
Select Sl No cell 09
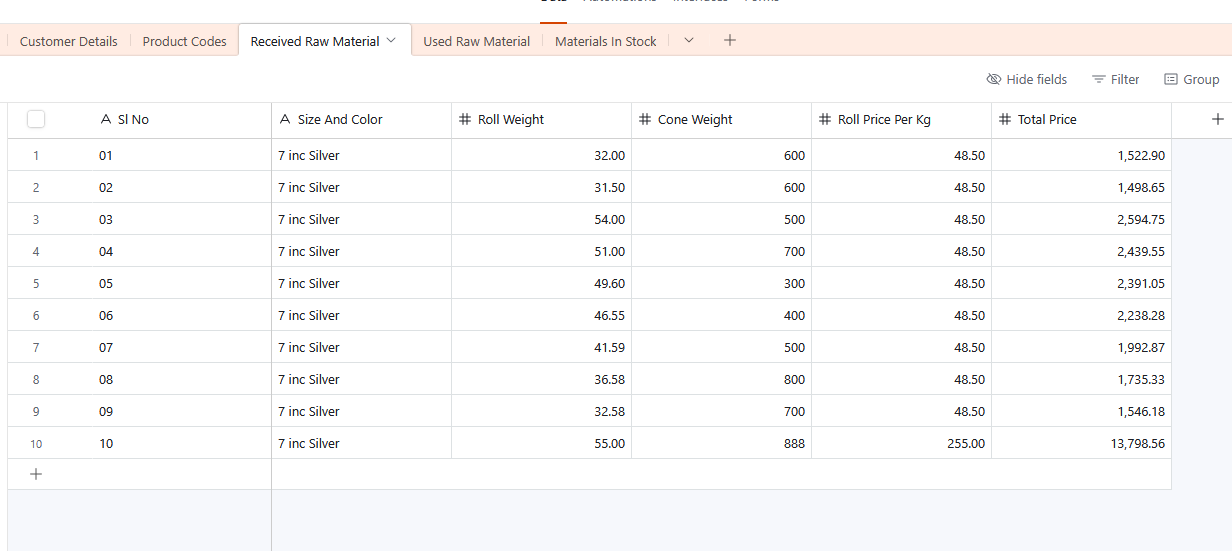pos(180,411)
